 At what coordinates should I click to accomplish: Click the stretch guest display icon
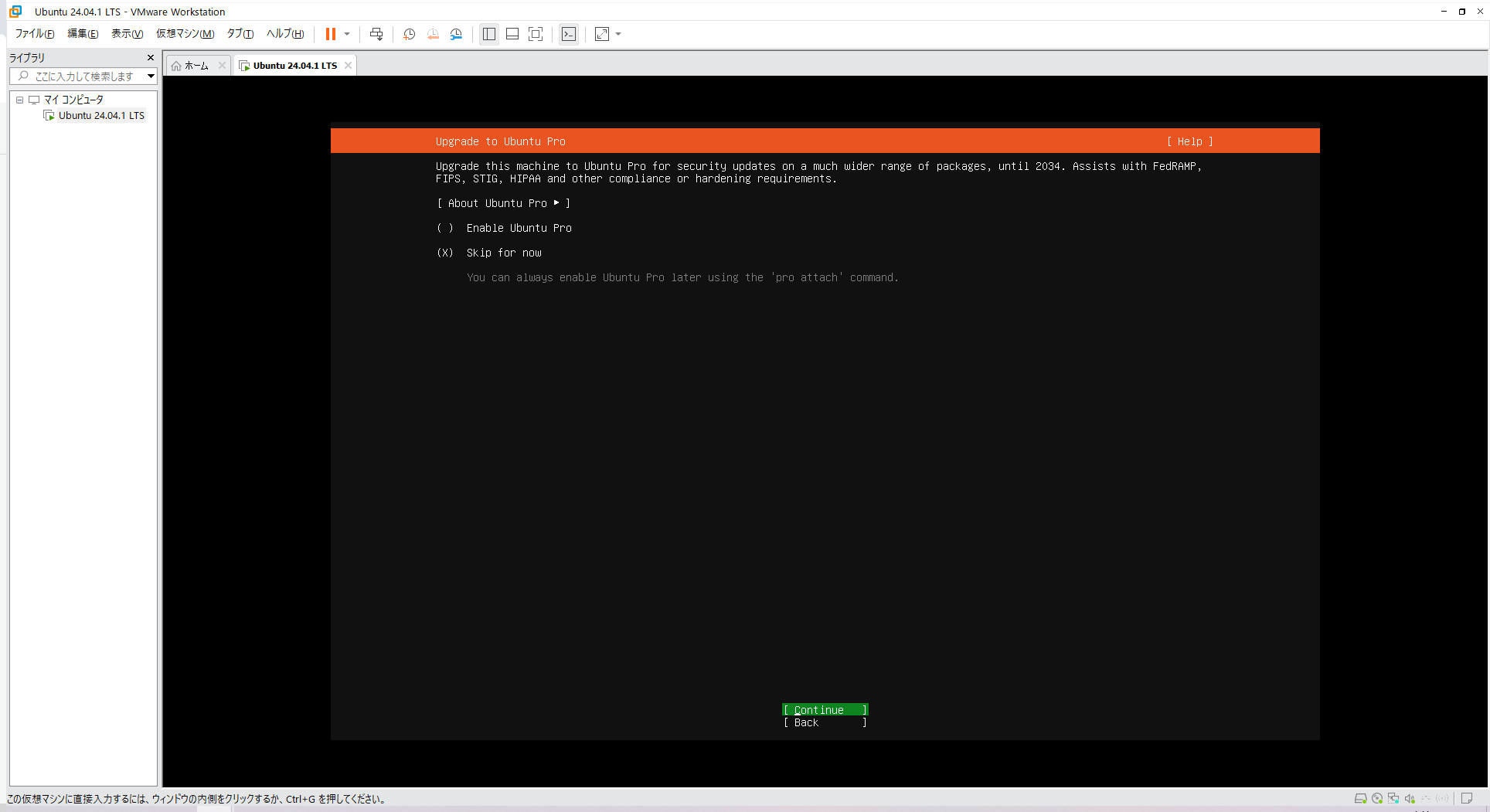pyautogui.click(x=602, y=34)
